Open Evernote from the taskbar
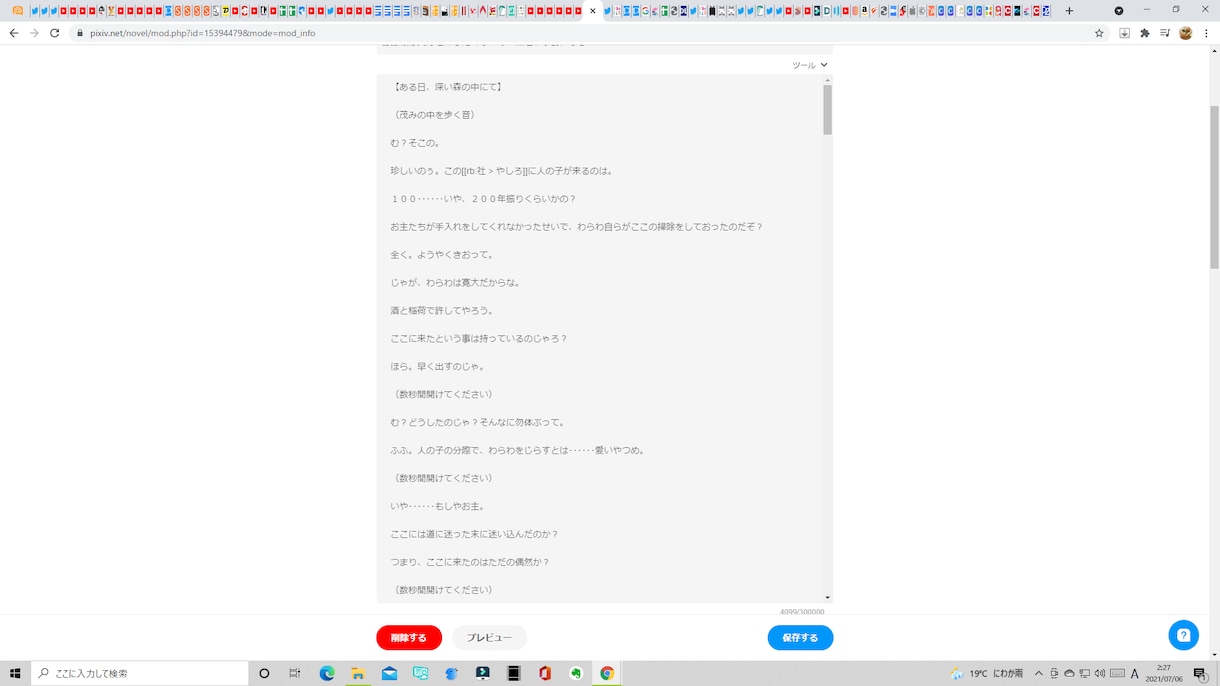The width and height of the screenshot is (1220, 686). (x=576, y=673)
